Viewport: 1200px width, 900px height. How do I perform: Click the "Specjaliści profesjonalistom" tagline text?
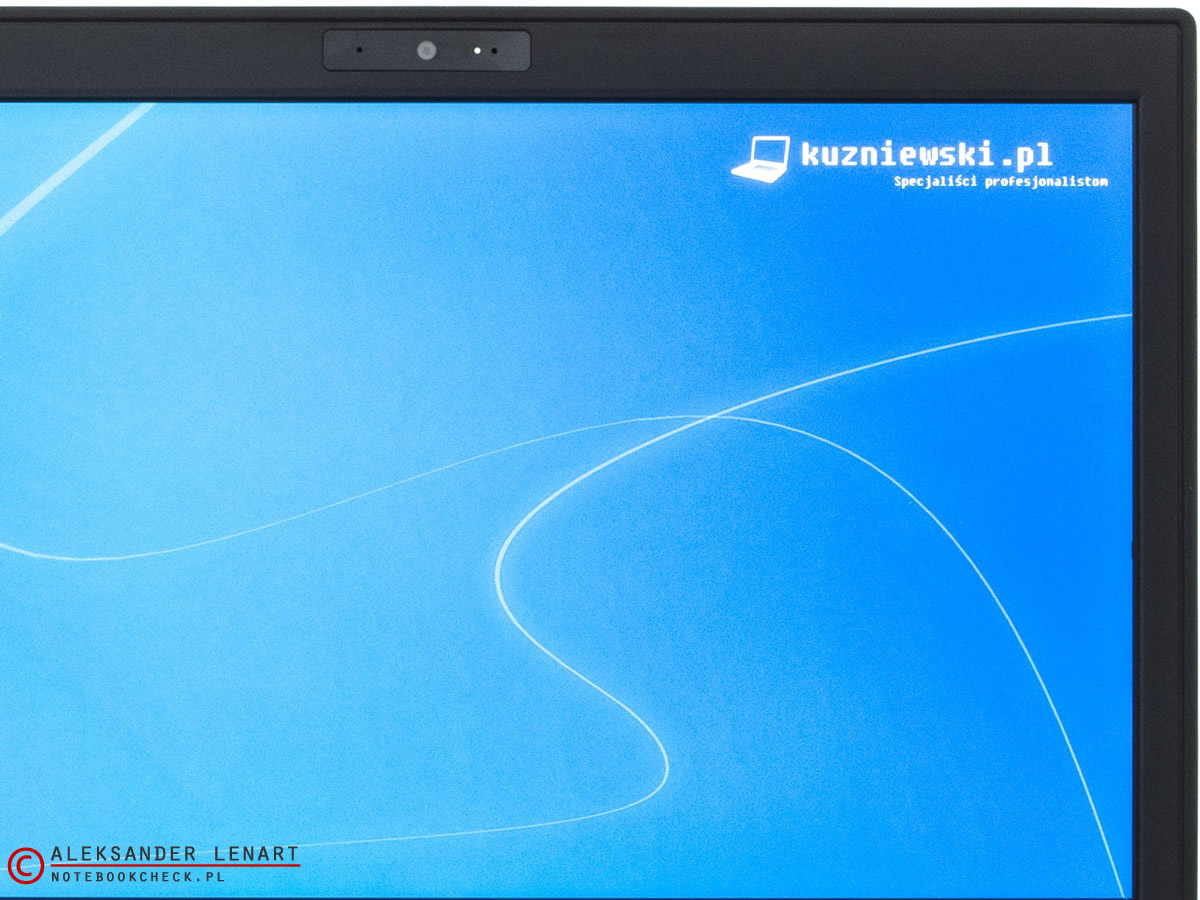tap(1001, 182)
